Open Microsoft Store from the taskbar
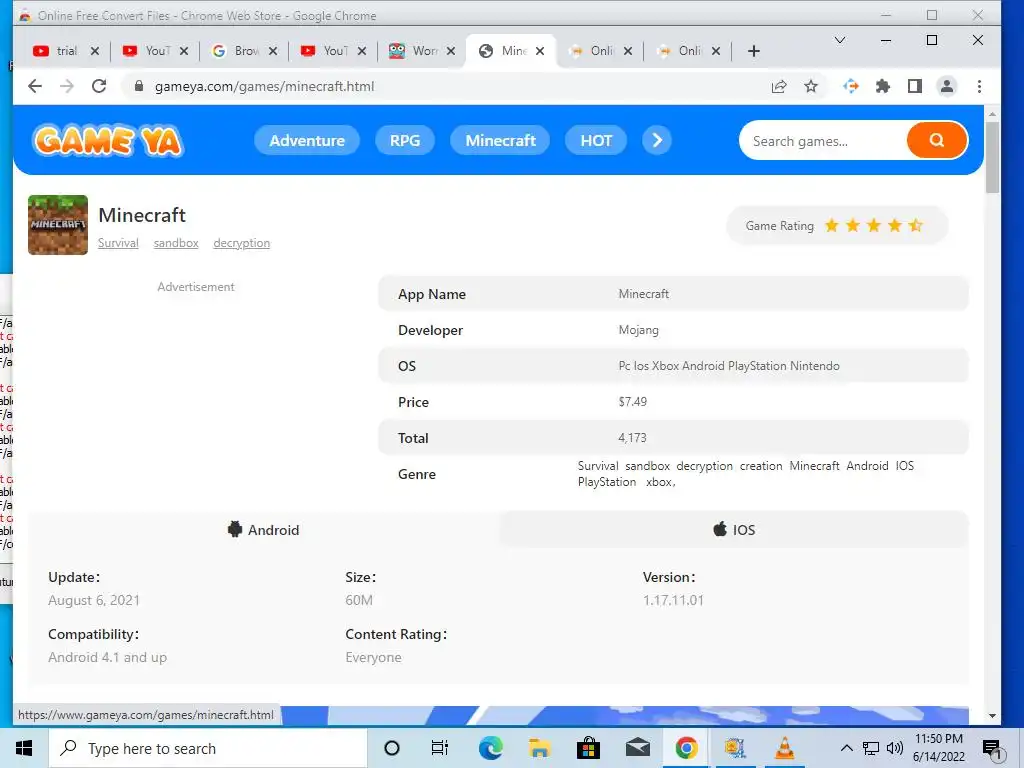Screen dimensions: 1024x768 click(x=588, y=748)
